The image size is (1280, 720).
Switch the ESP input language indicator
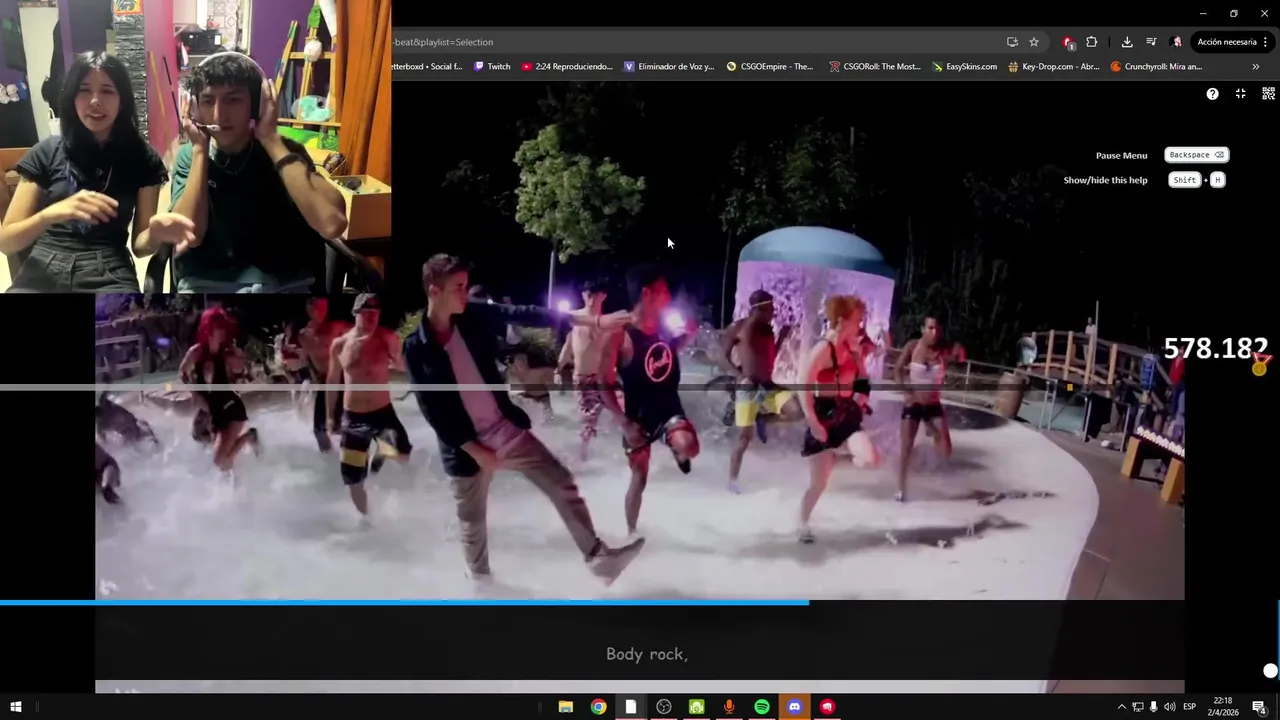(1189, 707)
